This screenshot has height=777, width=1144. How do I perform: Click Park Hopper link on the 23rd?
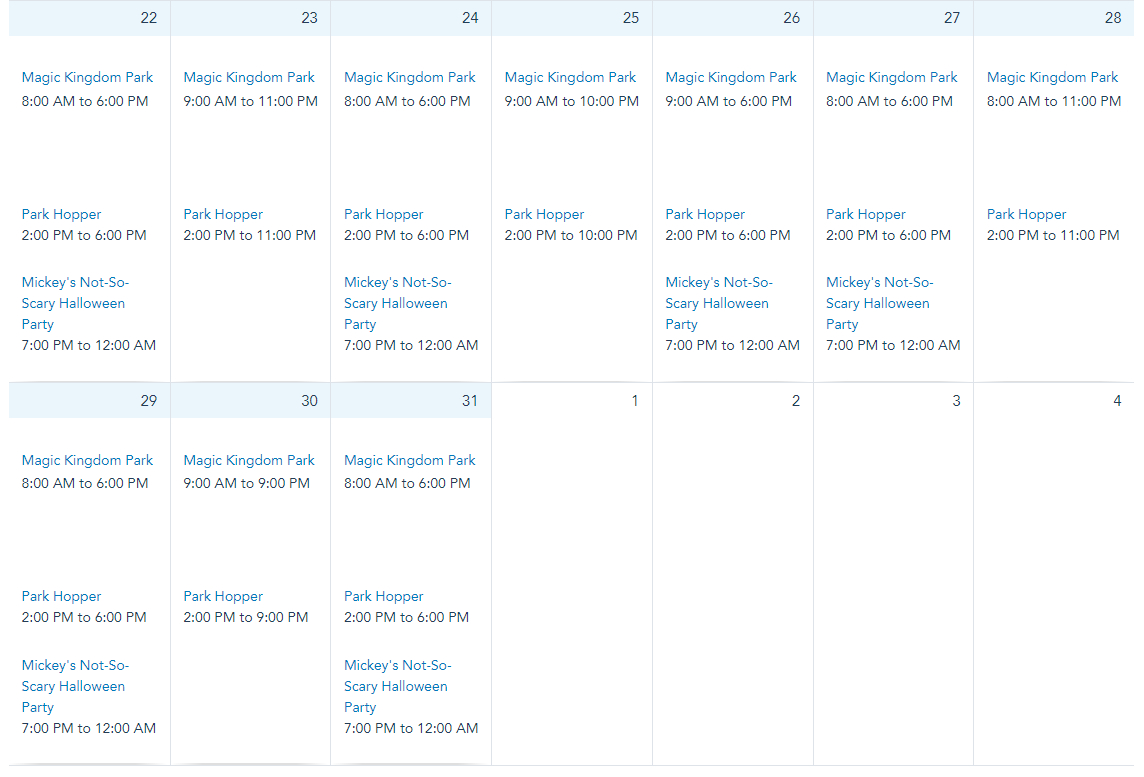(223, 214)
